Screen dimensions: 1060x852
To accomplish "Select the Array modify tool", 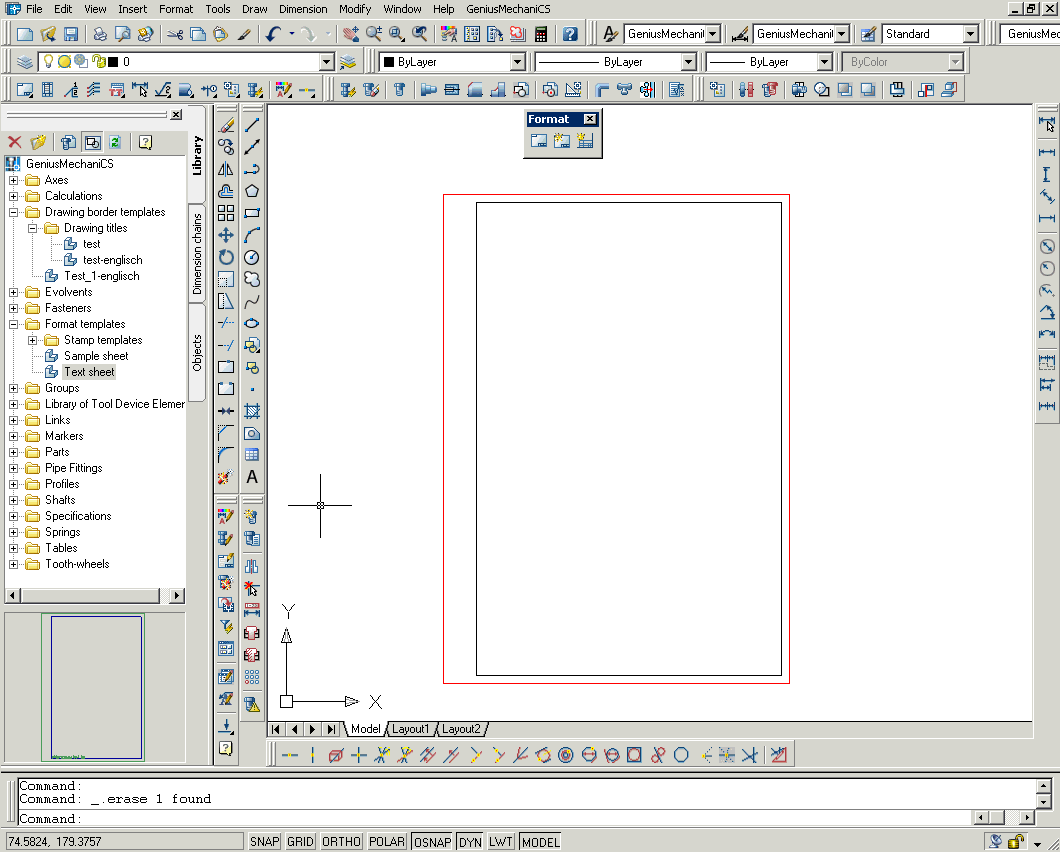I will [226, 213].
